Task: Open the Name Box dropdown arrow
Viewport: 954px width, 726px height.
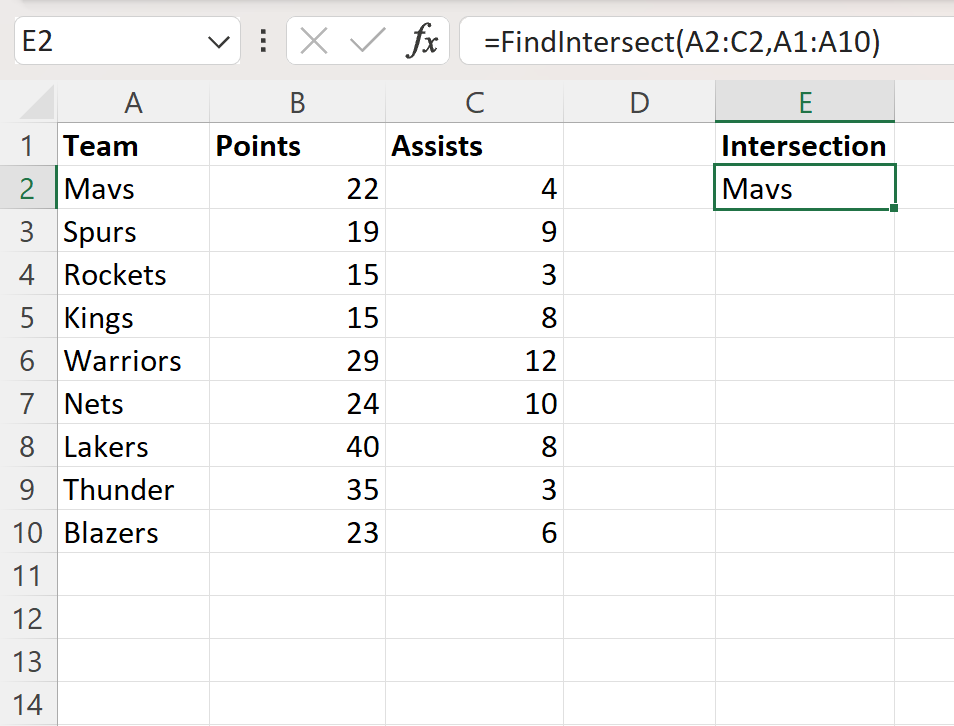Action: (x=216, y=42)
